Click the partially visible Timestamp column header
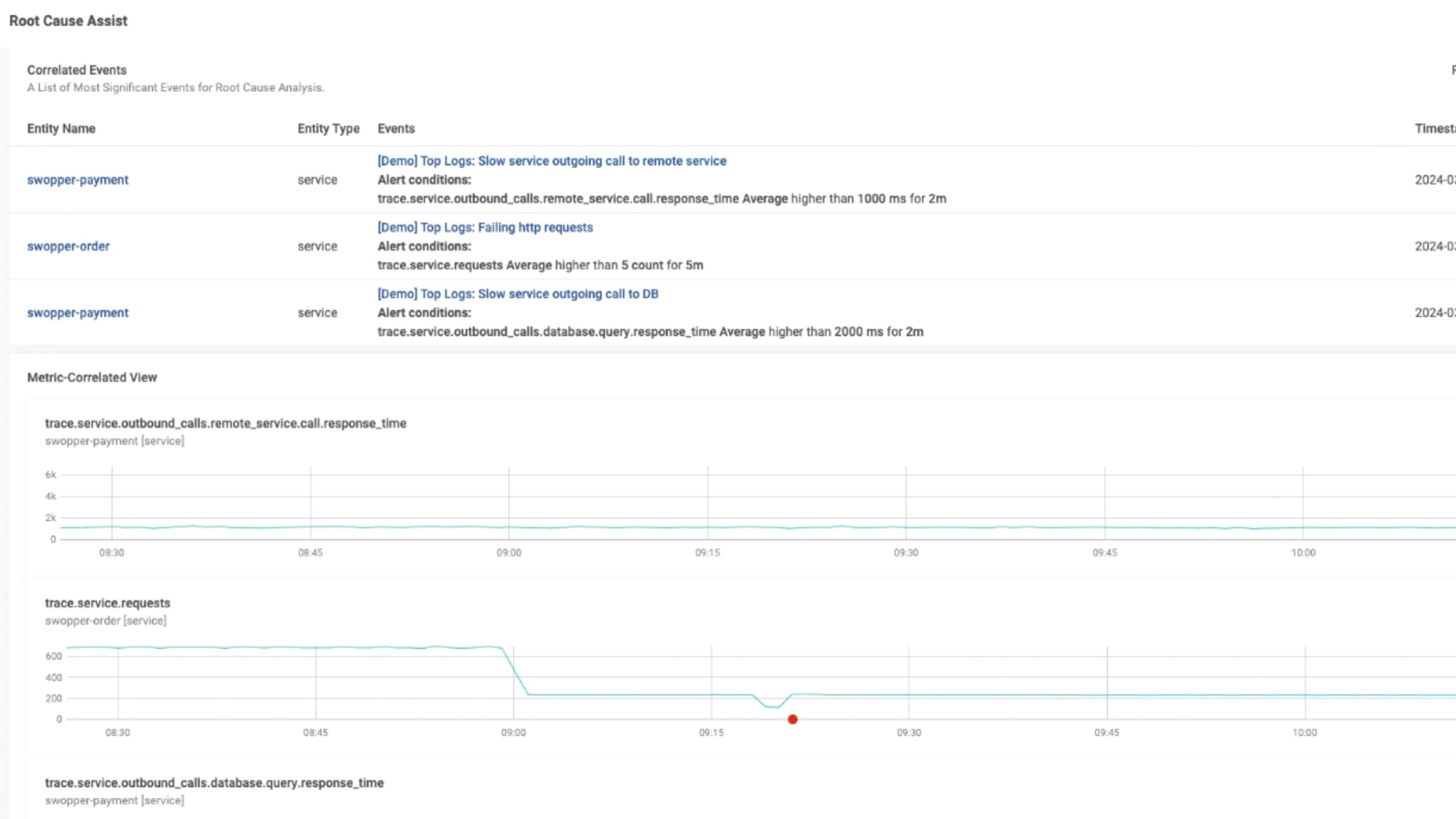The width and height of the screenshot is (1456, 819). pyautogui.click(x=1435, y=128)
